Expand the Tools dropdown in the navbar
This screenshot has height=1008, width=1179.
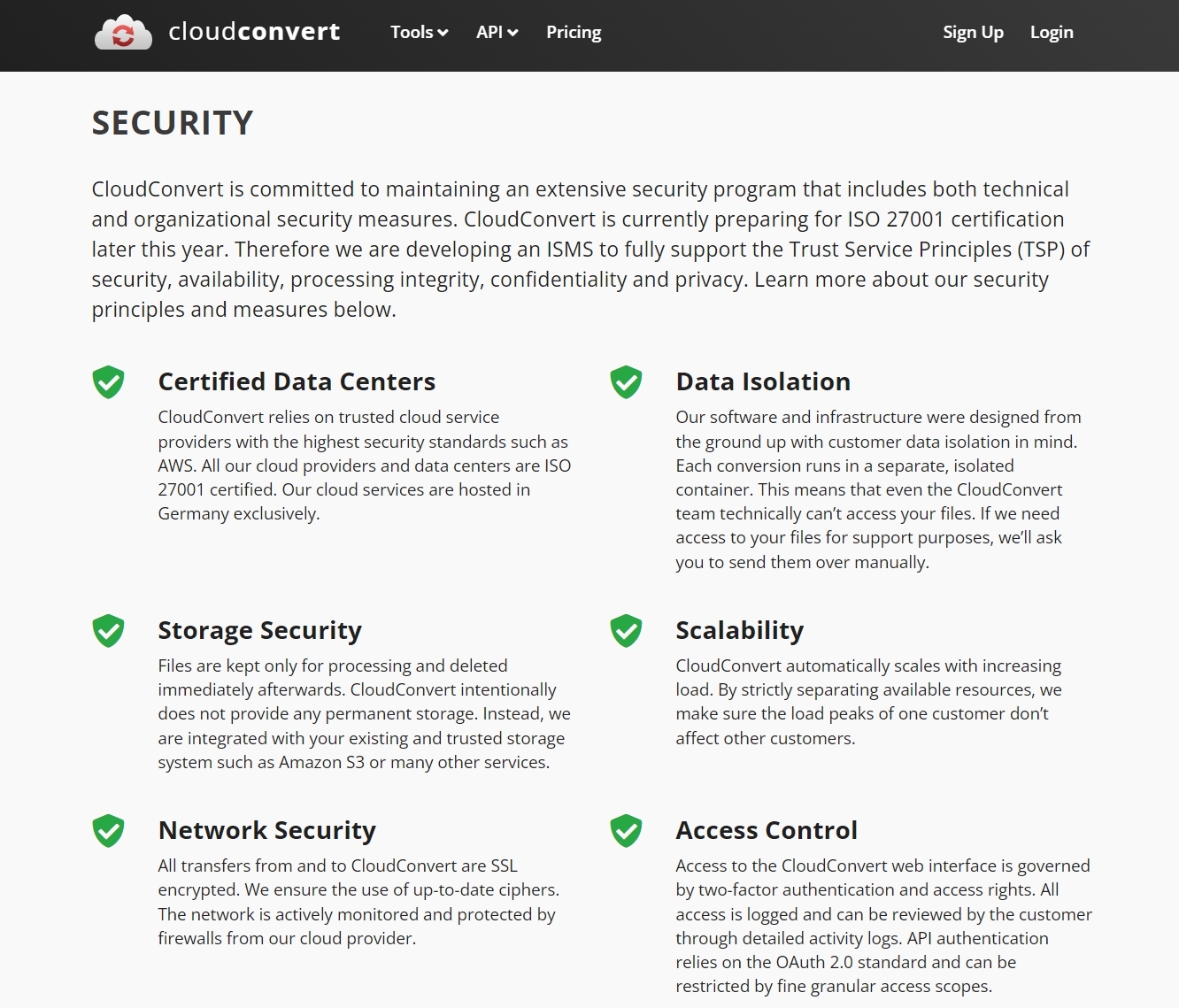(418, 32)
